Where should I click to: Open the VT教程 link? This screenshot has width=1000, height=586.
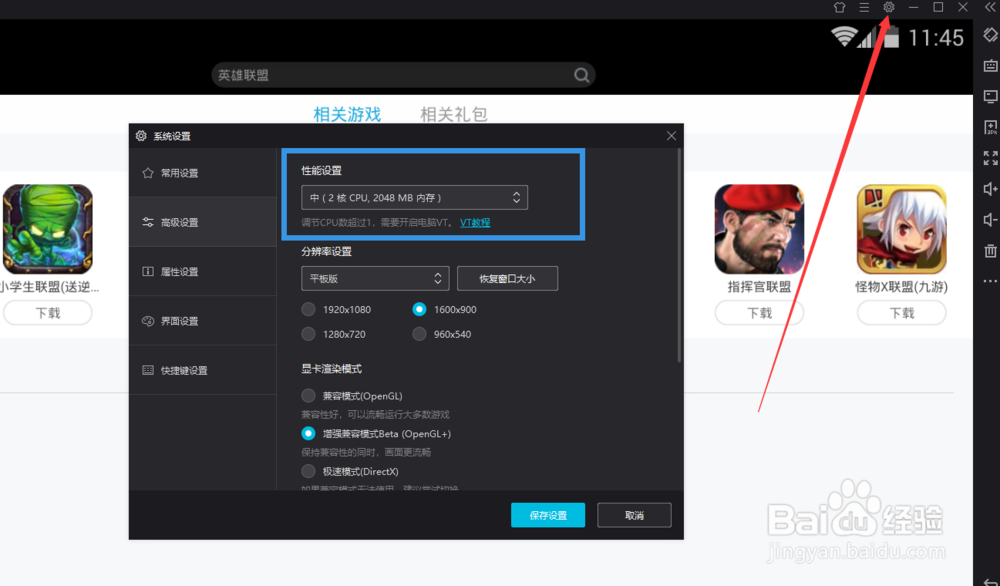(475, 223)
